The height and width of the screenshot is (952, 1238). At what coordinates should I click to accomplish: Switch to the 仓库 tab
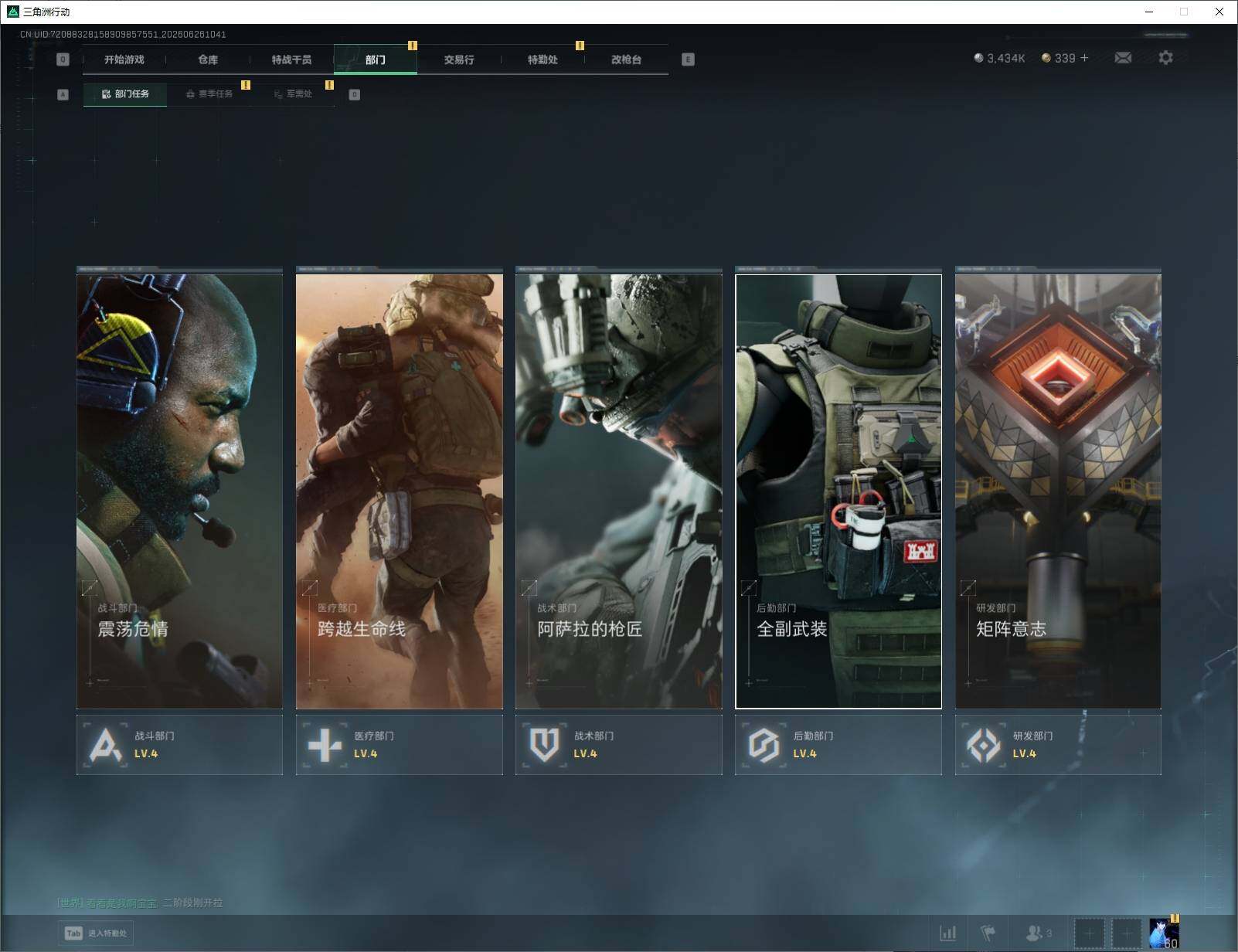[208, 59]
